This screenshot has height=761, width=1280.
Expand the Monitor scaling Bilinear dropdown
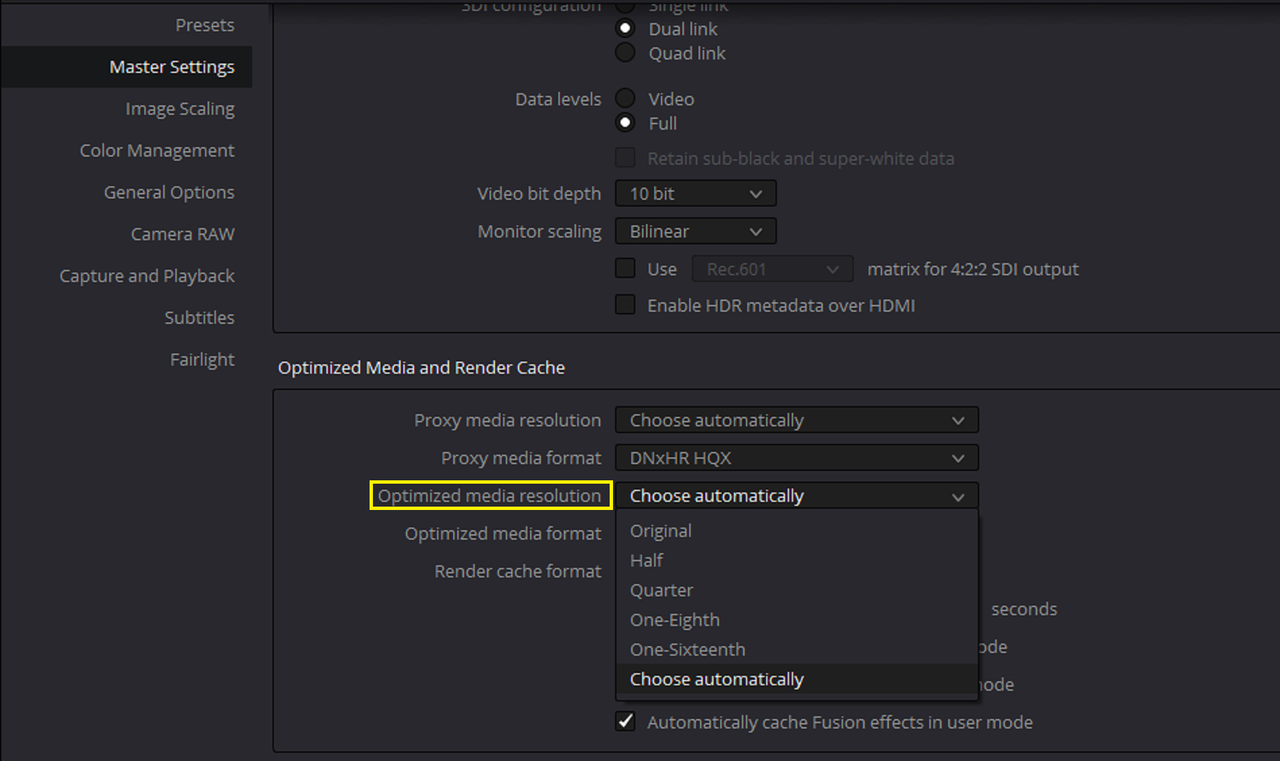coord(696,232)
